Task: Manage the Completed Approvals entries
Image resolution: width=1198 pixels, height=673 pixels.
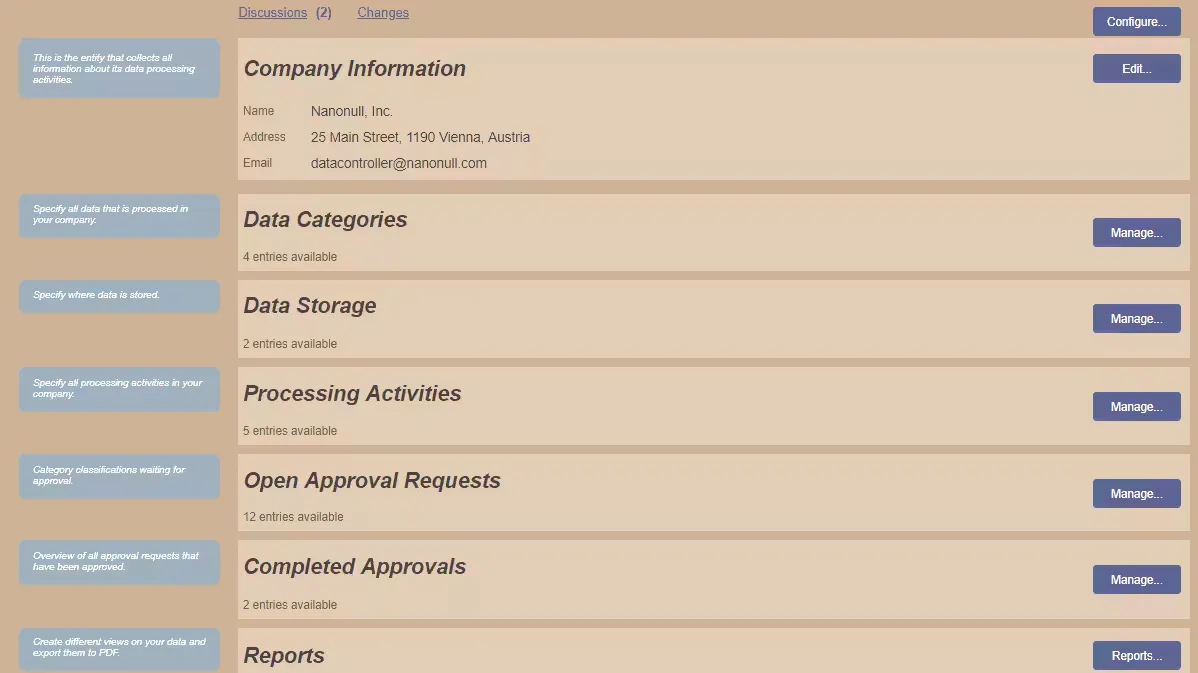Action: click(1136, 580)
